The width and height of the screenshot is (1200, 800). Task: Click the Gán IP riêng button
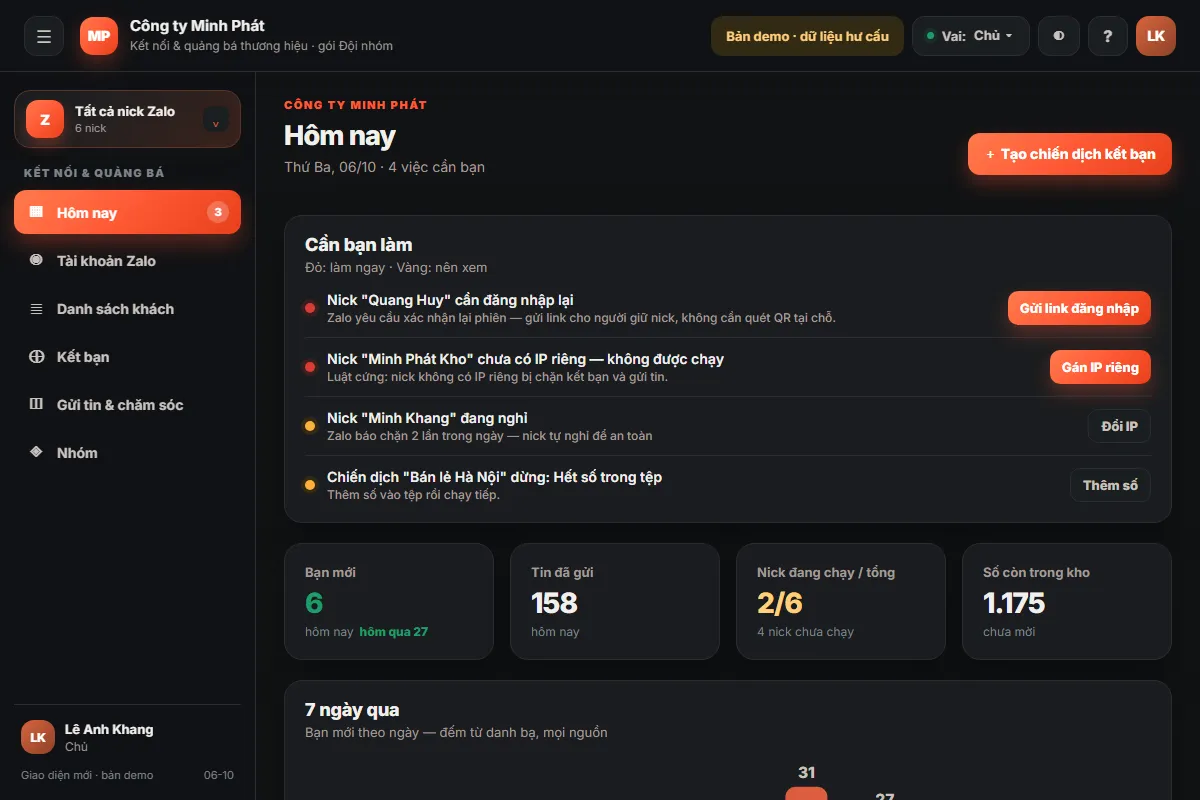(x=1100, y=367)
